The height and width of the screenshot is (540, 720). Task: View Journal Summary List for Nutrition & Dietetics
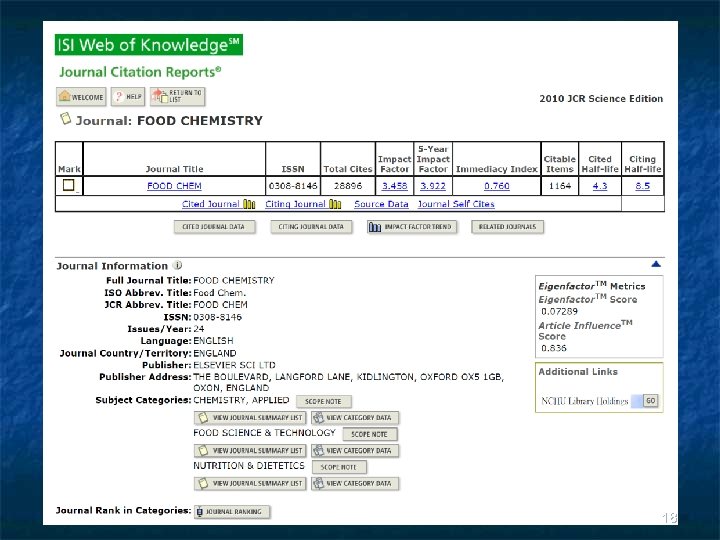tap(250, 484)
